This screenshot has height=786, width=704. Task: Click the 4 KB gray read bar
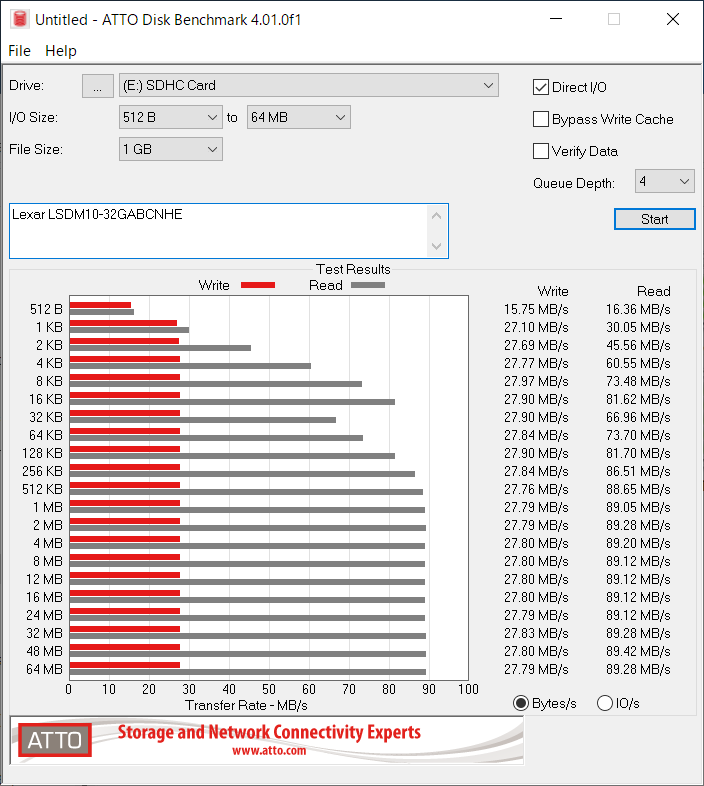click(x=191, y=366)
